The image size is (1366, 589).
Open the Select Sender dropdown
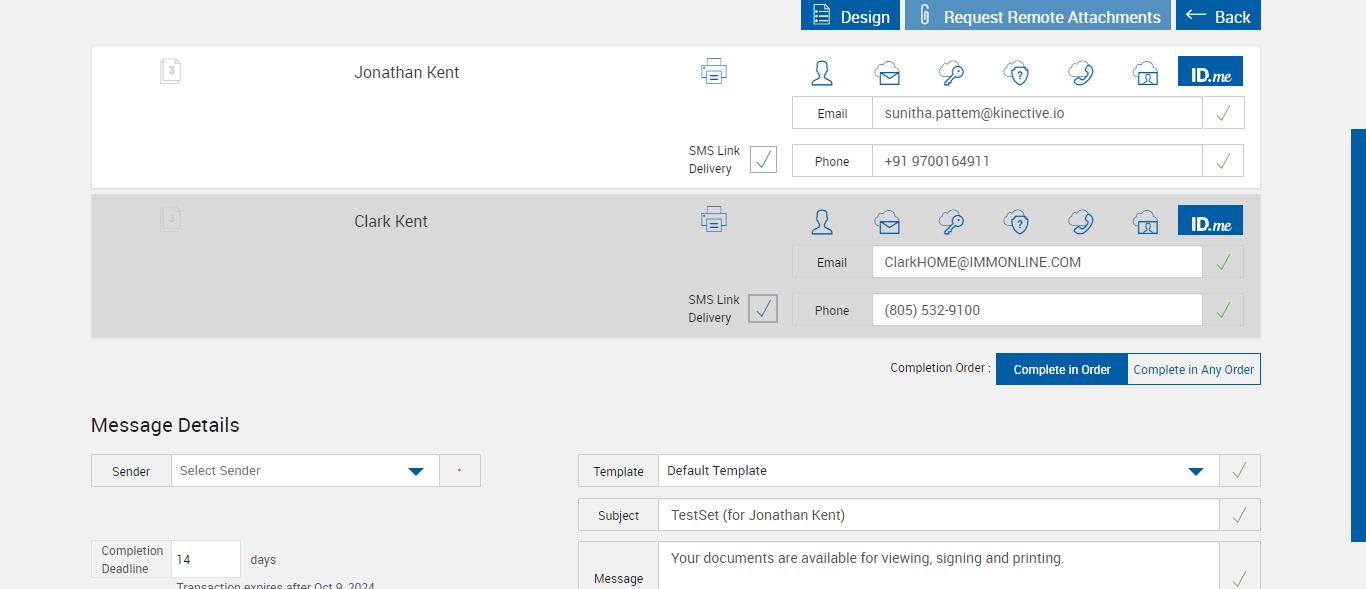tap(305, 471)
